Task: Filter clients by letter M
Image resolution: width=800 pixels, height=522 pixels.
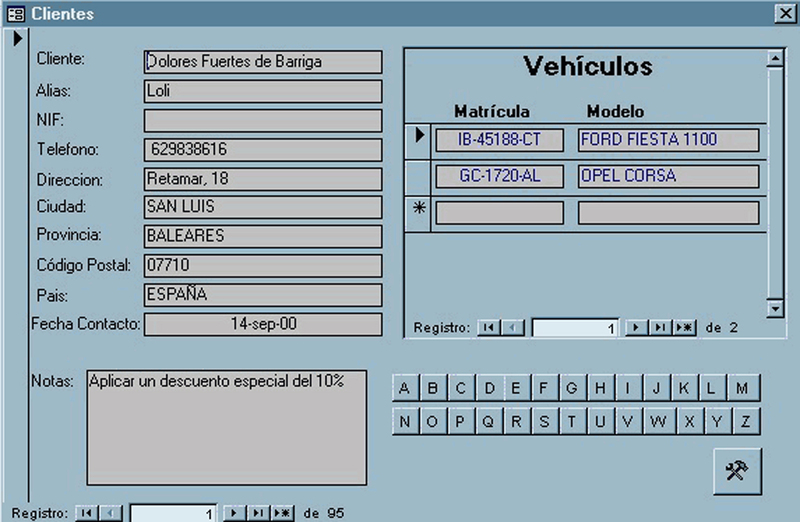Action: click(743, 388)
